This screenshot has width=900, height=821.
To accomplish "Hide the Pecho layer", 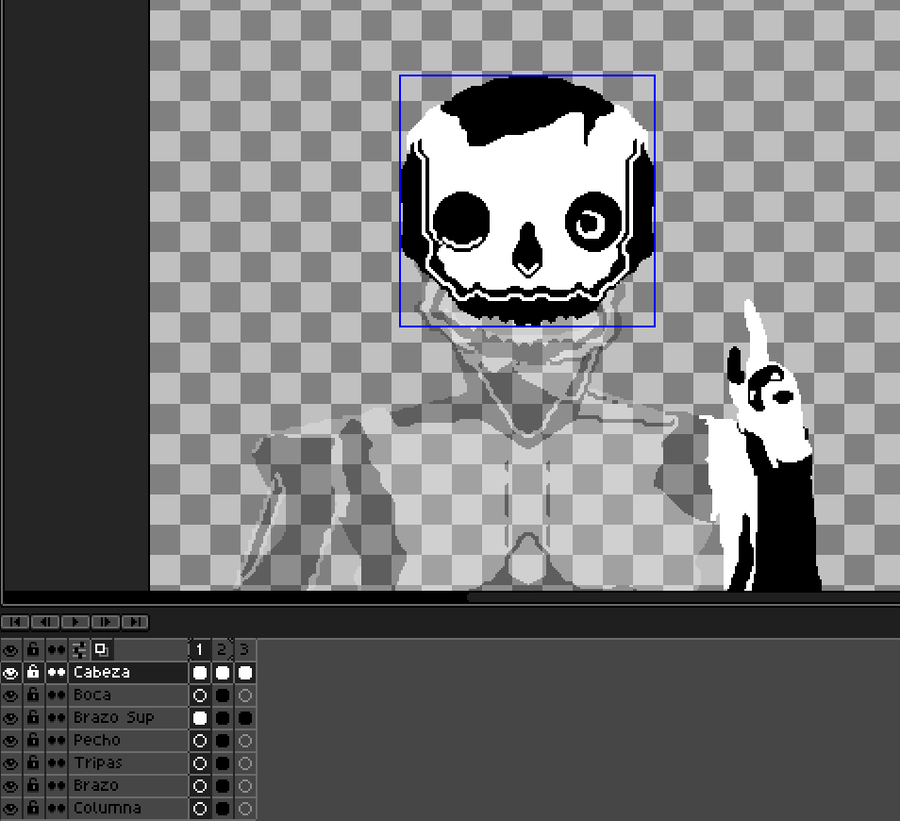I will 11,741.
